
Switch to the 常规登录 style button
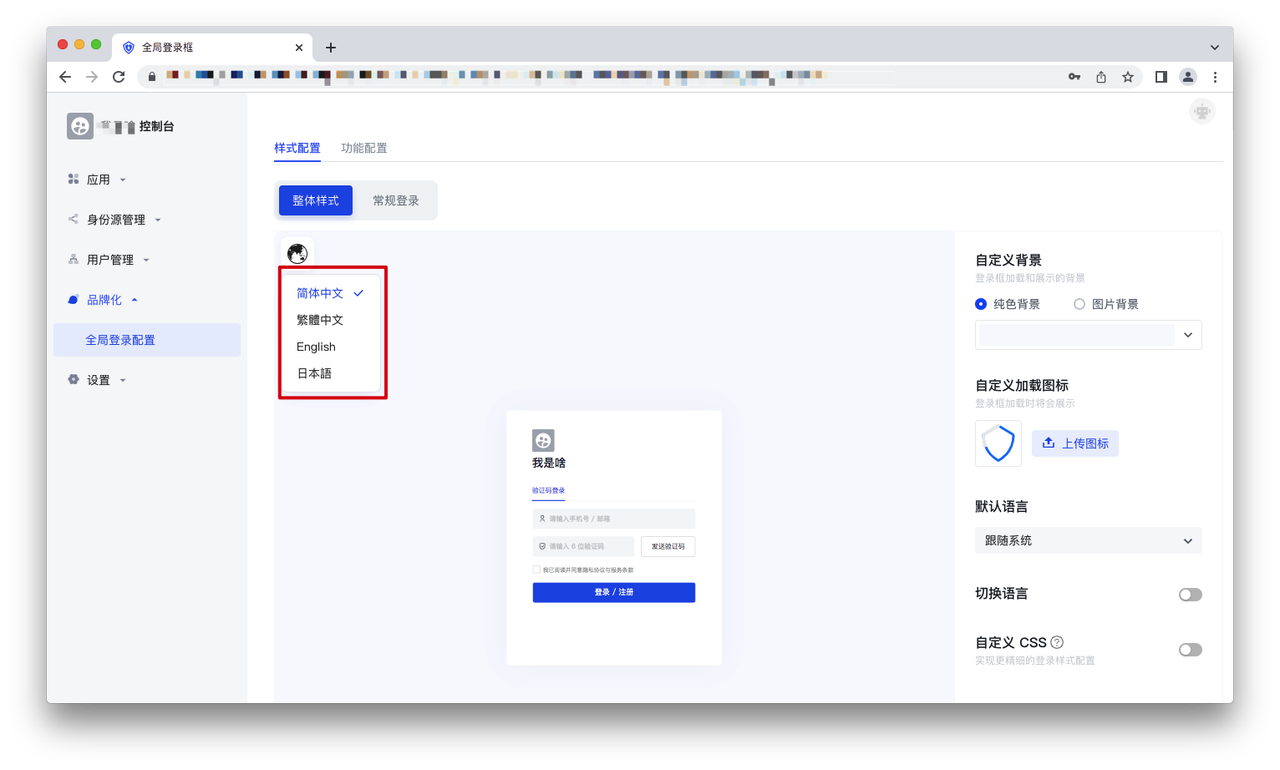[396, 201]
